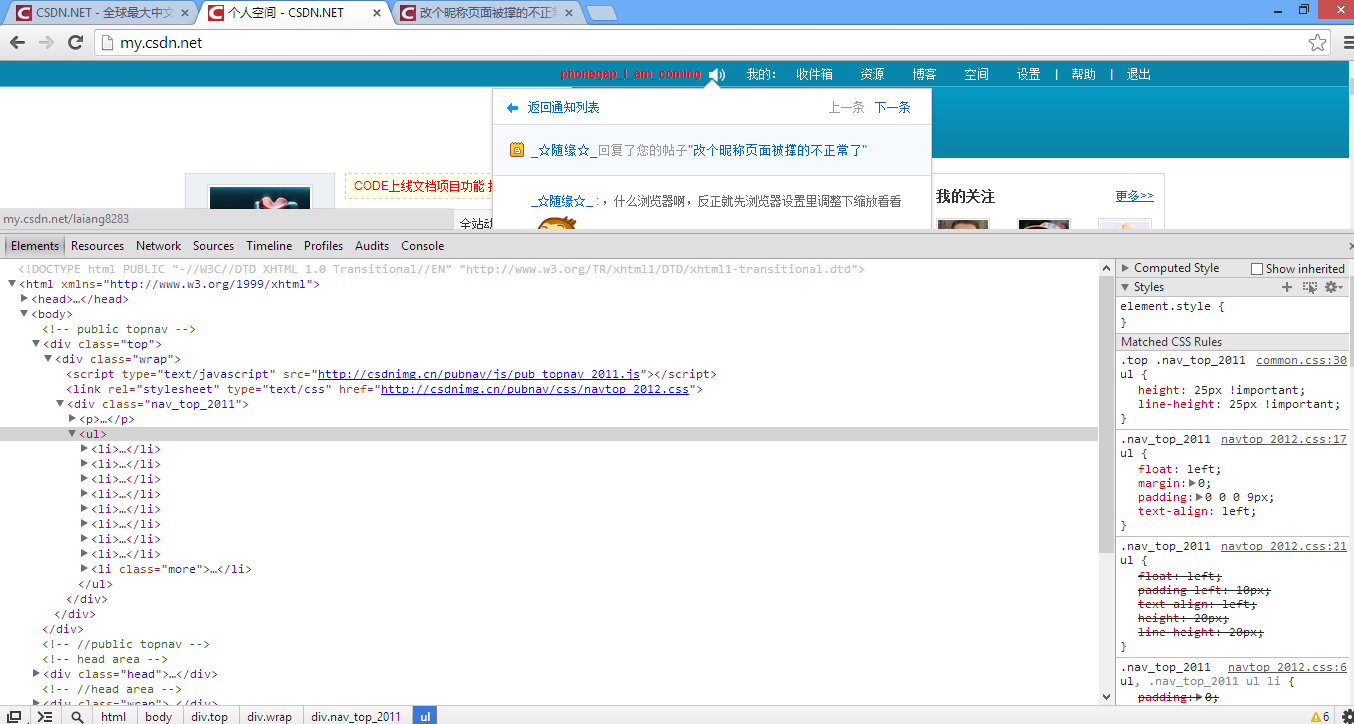Reload the my.csdn.net page
The height and width of the screenshot is (724, 1354).
point(75,42)
